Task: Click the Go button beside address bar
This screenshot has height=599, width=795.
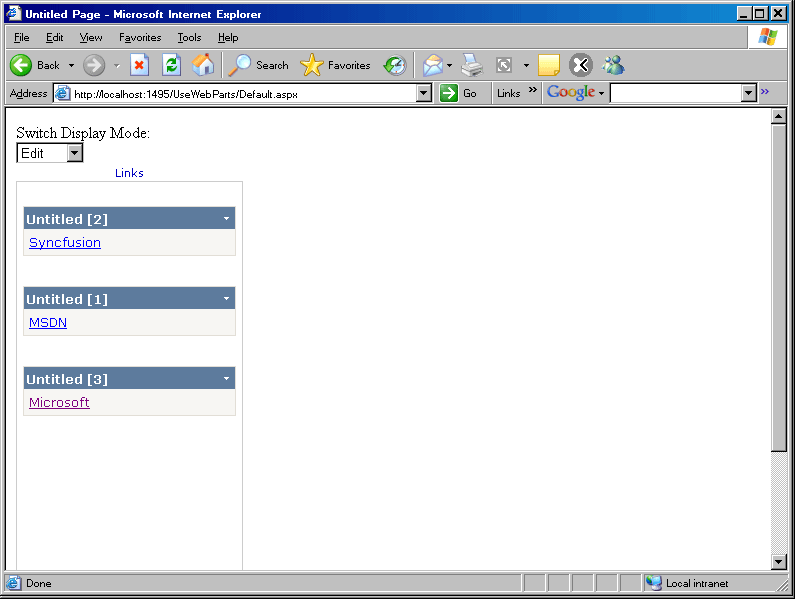Action: [459, 93]
